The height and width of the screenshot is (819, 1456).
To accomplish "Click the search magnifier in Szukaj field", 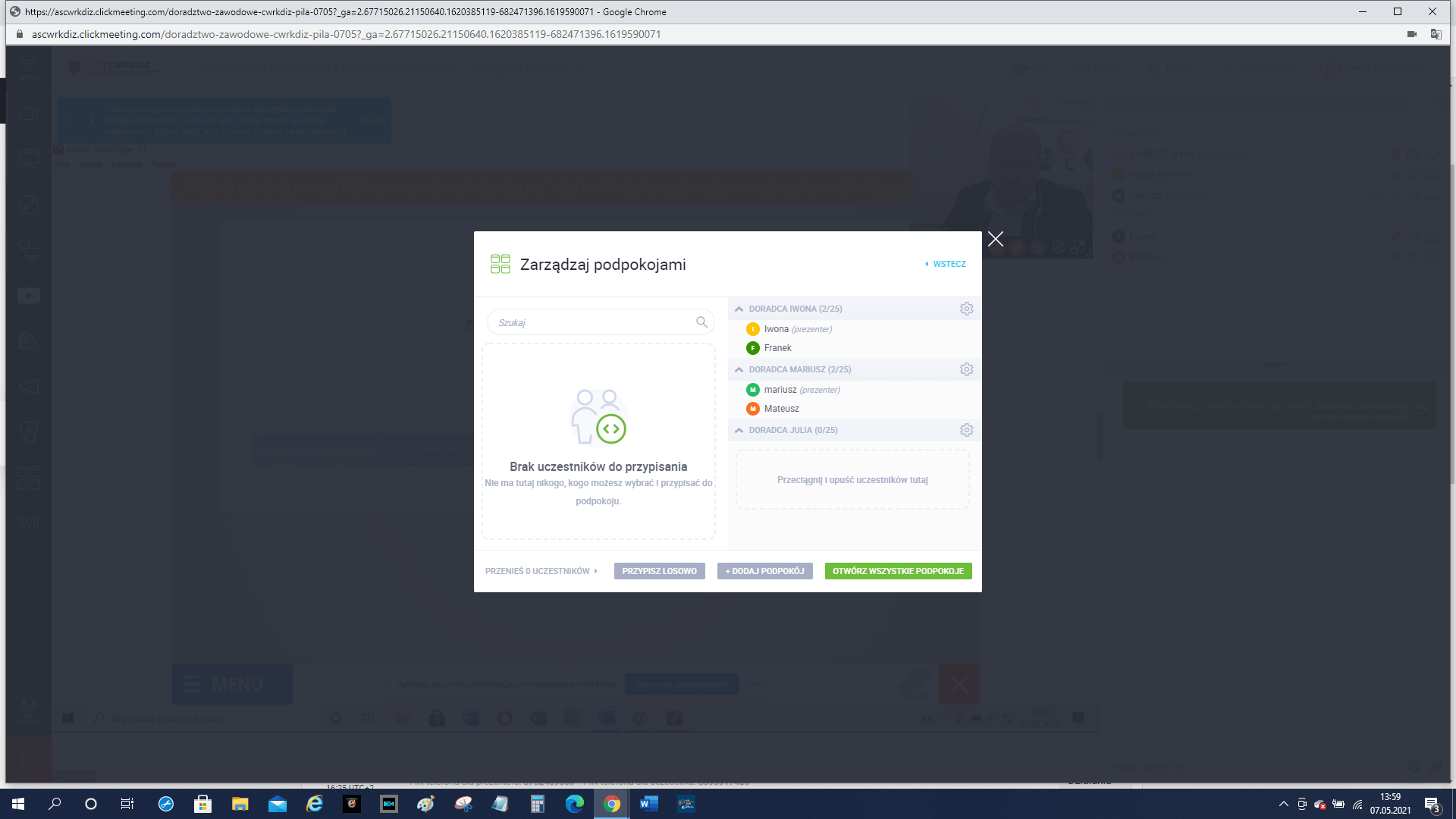I will [x=701, y=322].
